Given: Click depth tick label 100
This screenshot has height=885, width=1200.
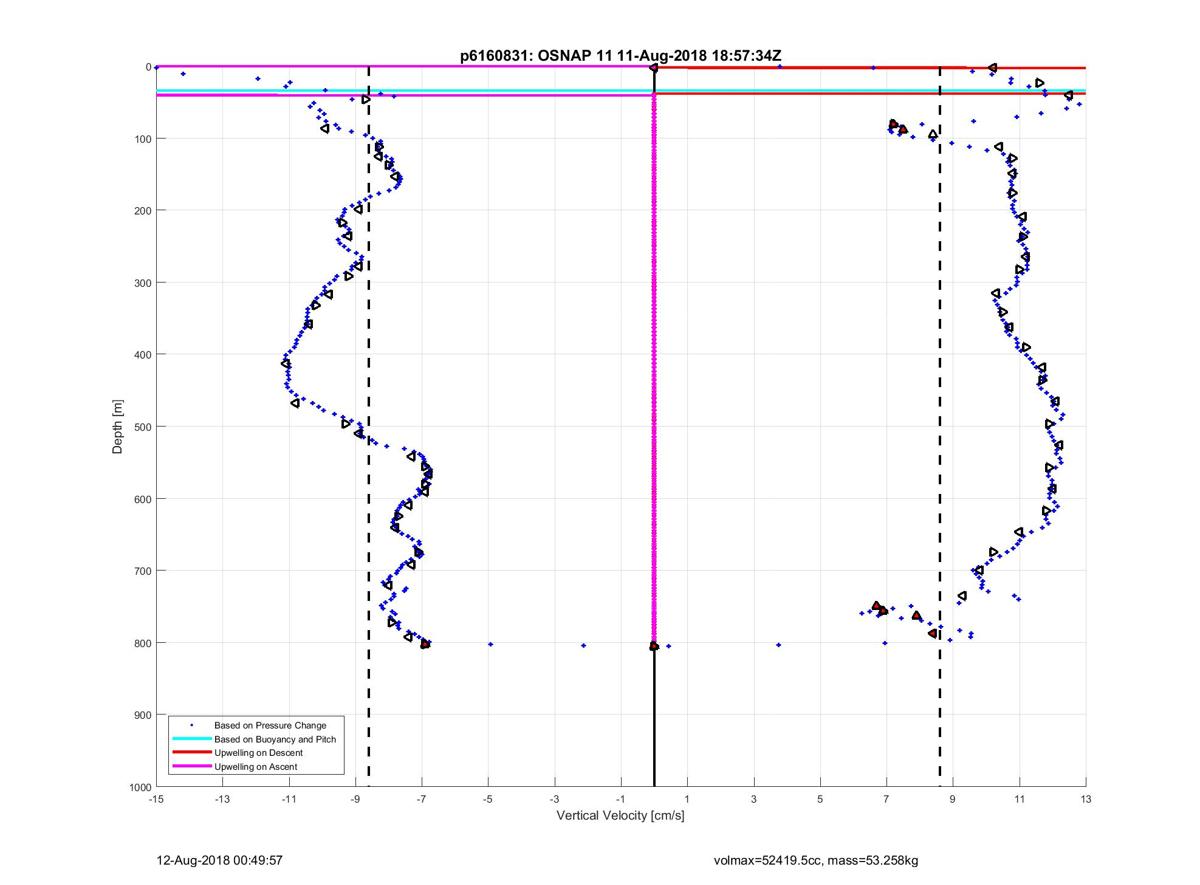Looking at the screenshot, I should (x=142, y=139).
